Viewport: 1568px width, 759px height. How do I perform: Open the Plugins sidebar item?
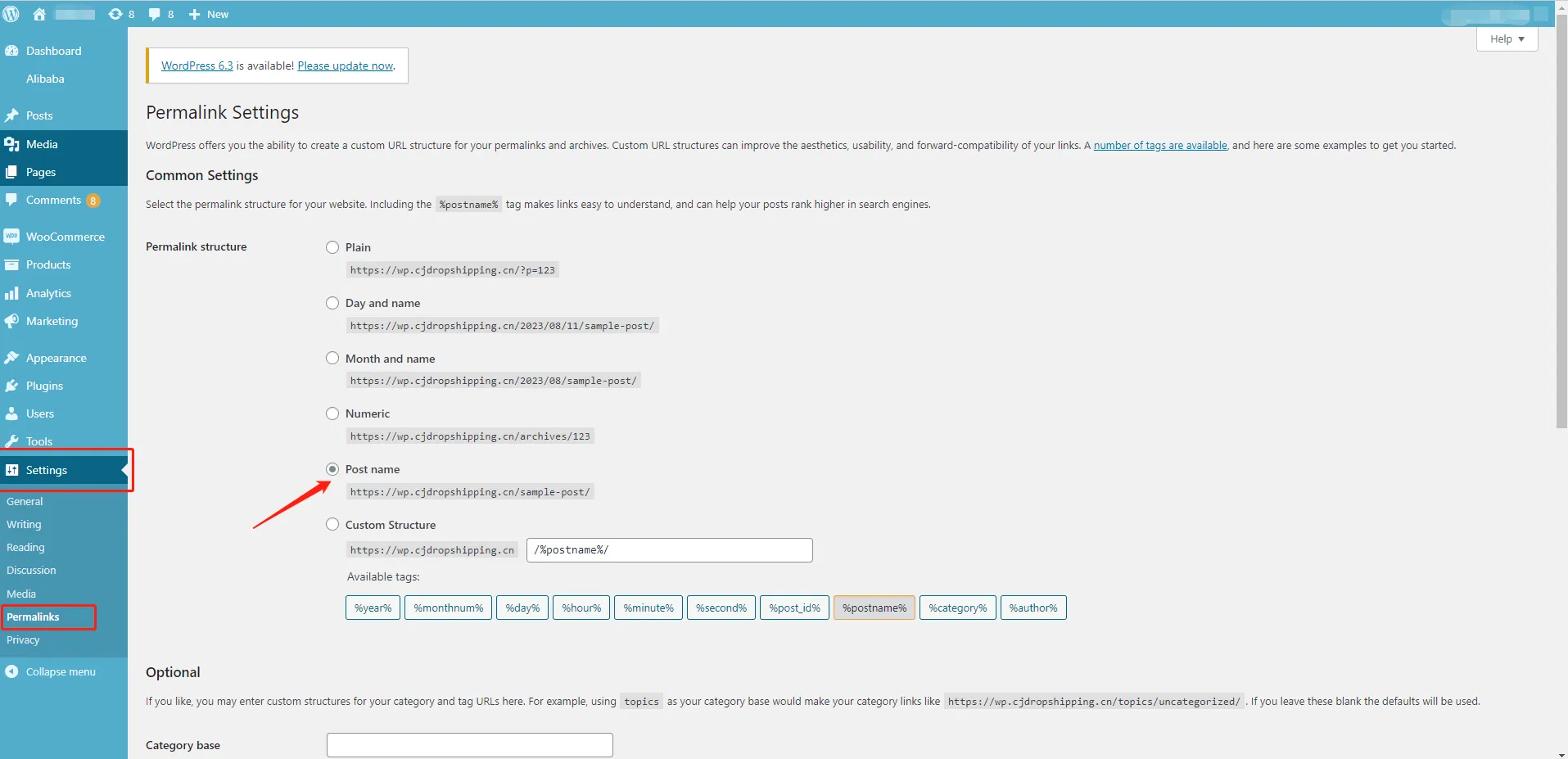point(44,386)
